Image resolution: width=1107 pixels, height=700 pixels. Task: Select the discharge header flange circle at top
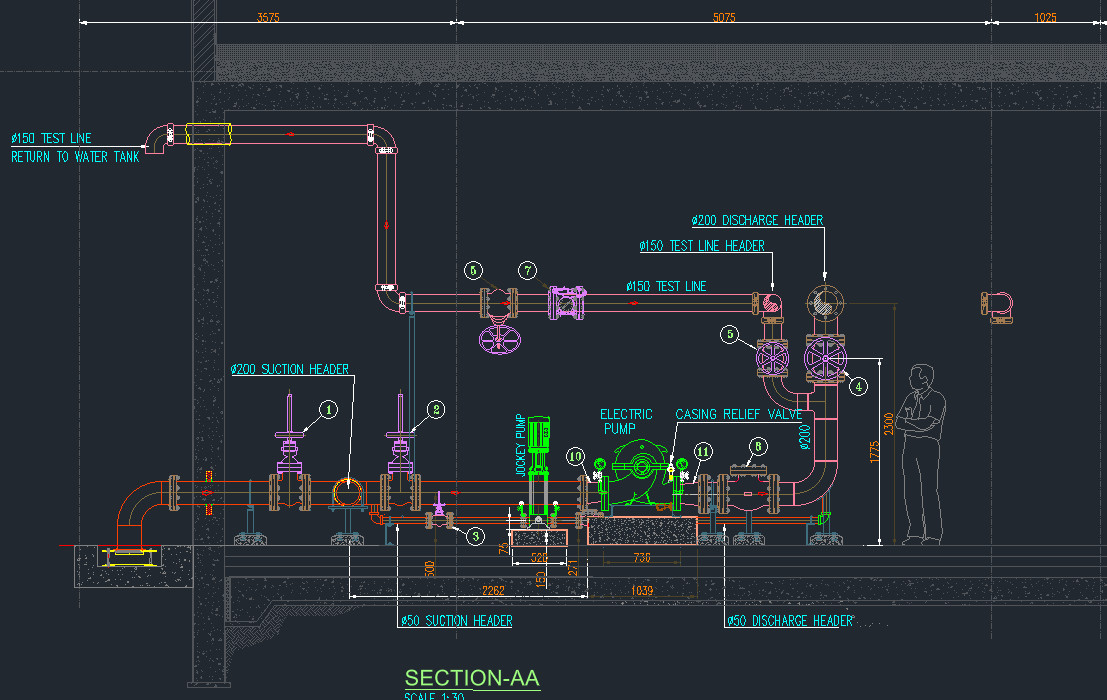[825, 304]
